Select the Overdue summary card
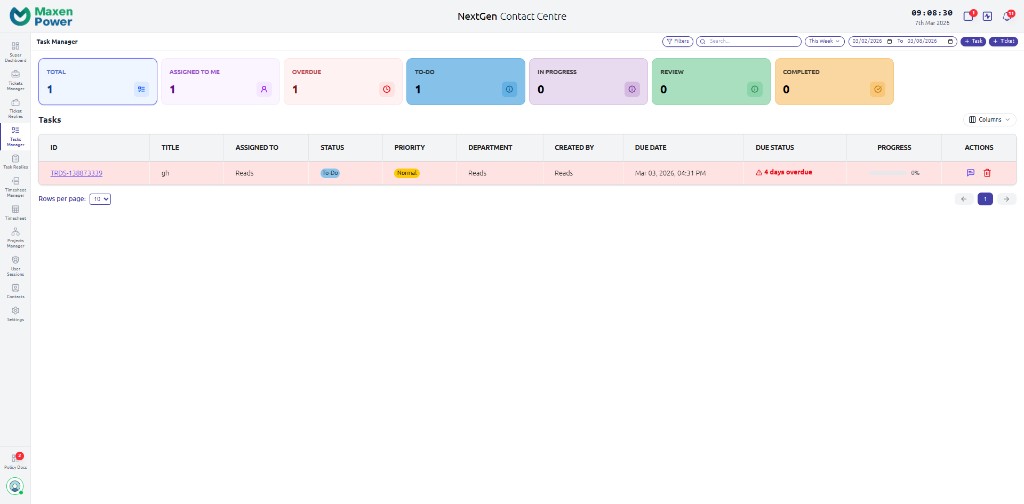Image resolution: width=1024 pixels, height=504 pixels. point(342,81)
